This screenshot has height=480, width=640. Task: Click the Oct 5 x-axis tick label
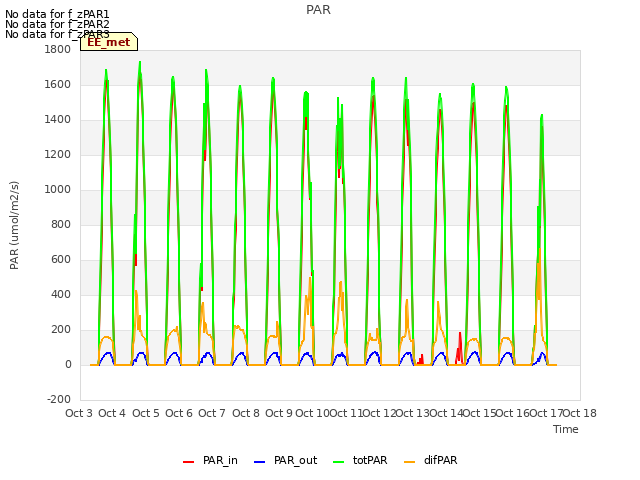[146, 413]
